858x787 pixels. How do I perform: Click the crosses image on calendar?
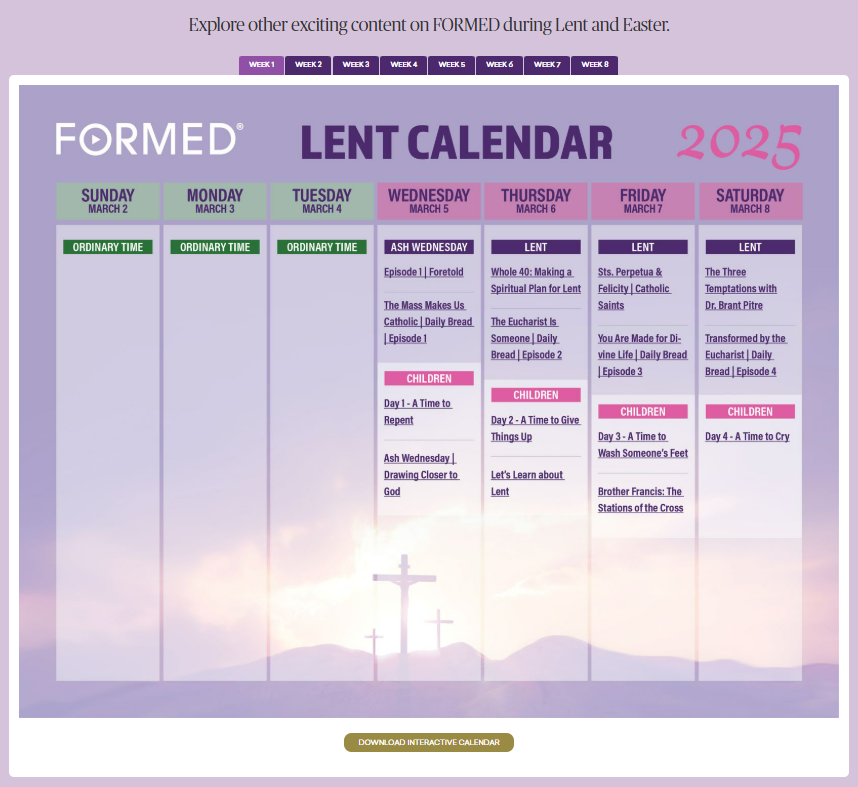406,600
